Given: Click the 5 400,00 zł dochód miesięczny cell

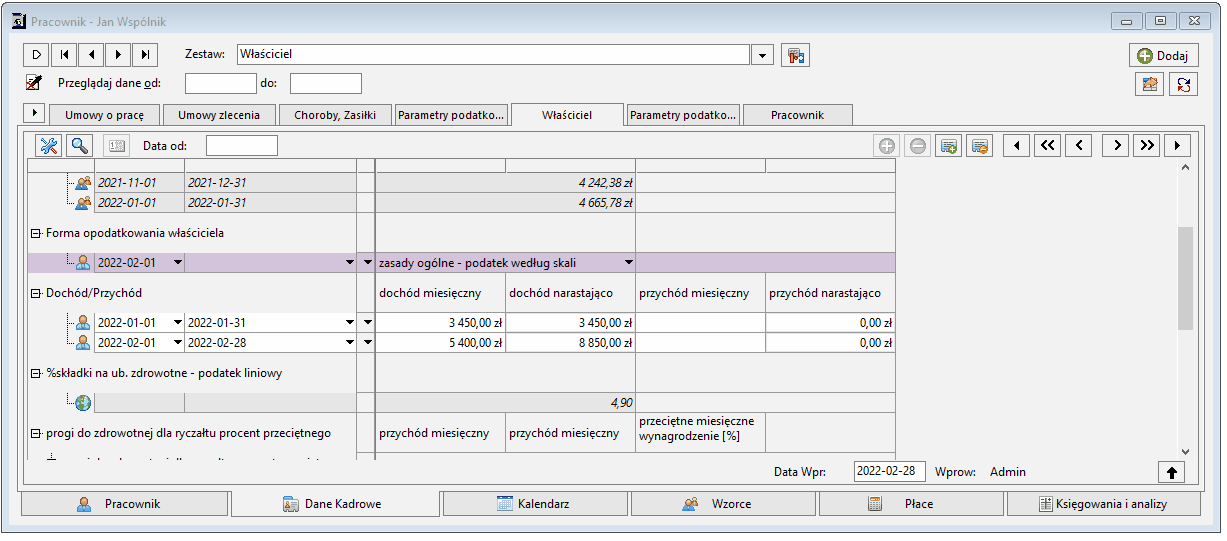Looking at the screenshot, I should point(440,342).
